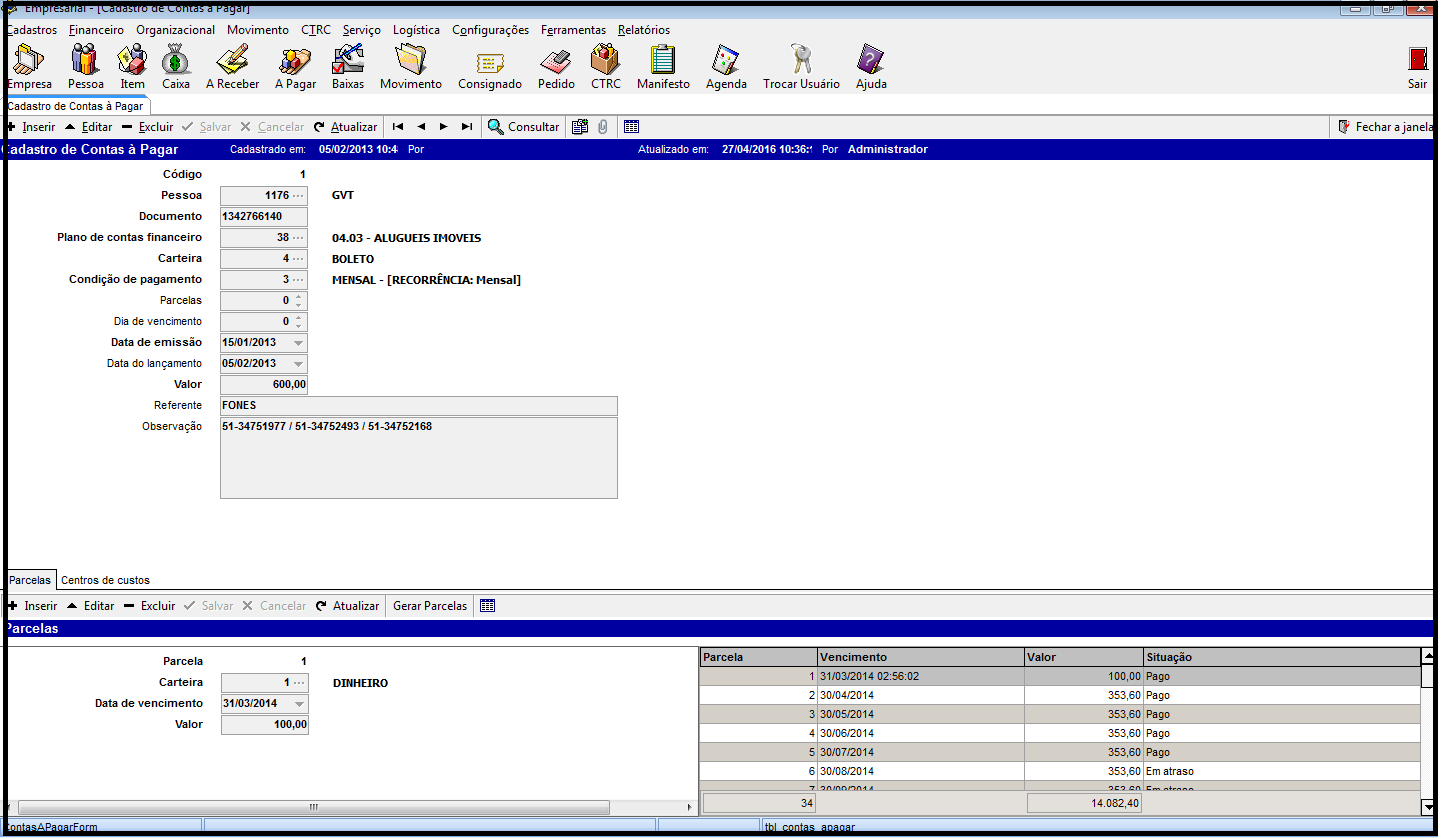The height and width of the screenshot is (838, 1438).
Task: Go to the next record arrow
Action: (443, 127)
